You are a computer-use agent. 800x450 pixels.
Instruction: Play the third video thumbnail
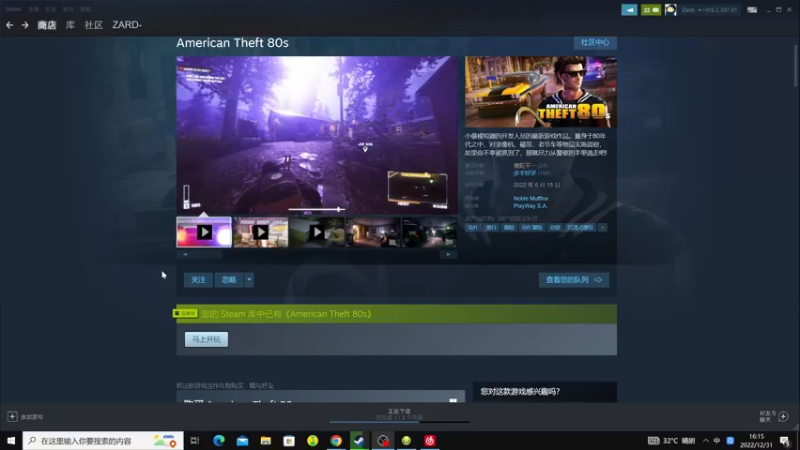click(317, 232)
